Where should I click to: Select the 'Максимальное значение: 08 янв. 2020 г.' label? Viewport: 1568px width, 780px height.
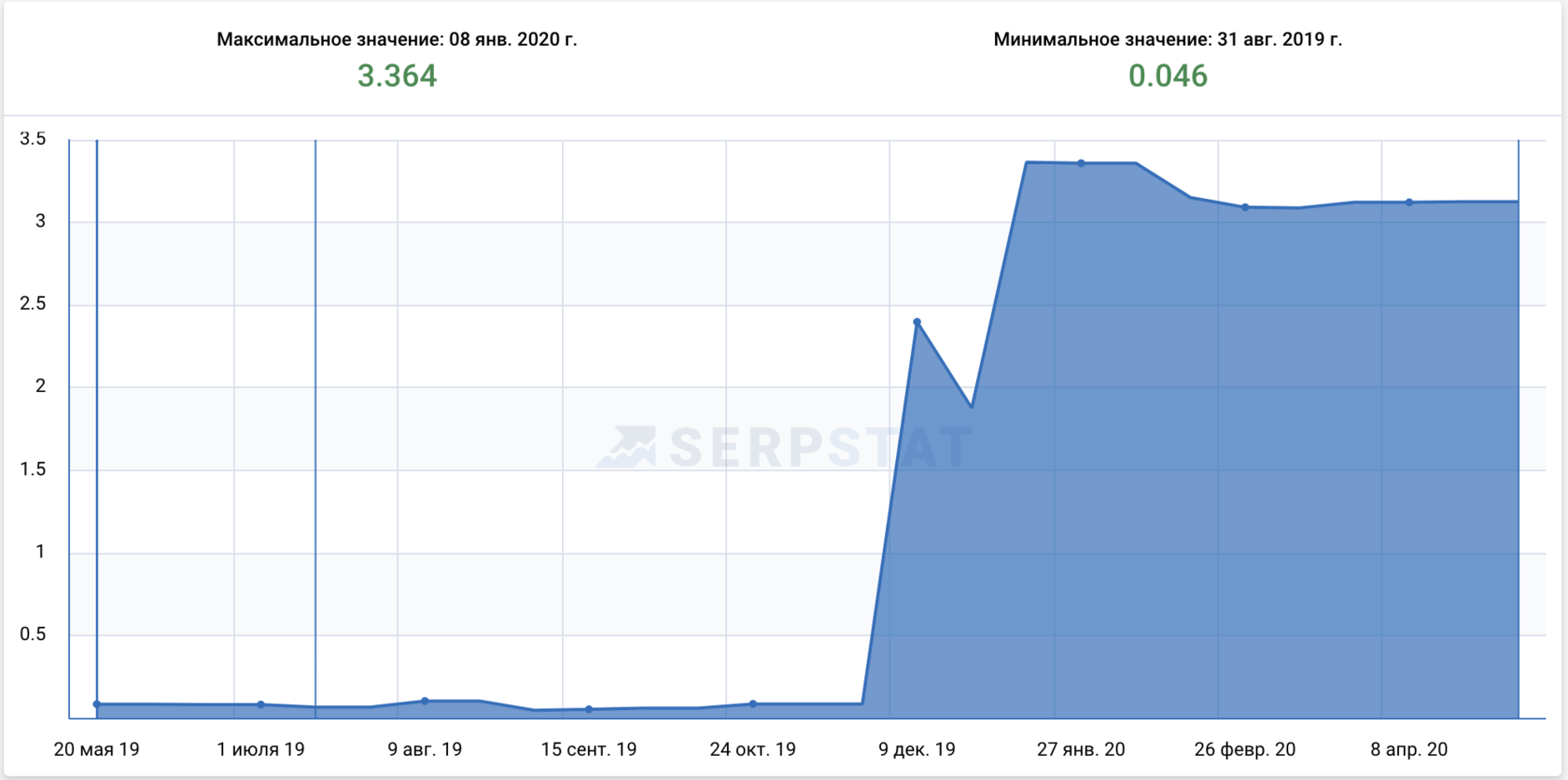click(x=397, y=39)
